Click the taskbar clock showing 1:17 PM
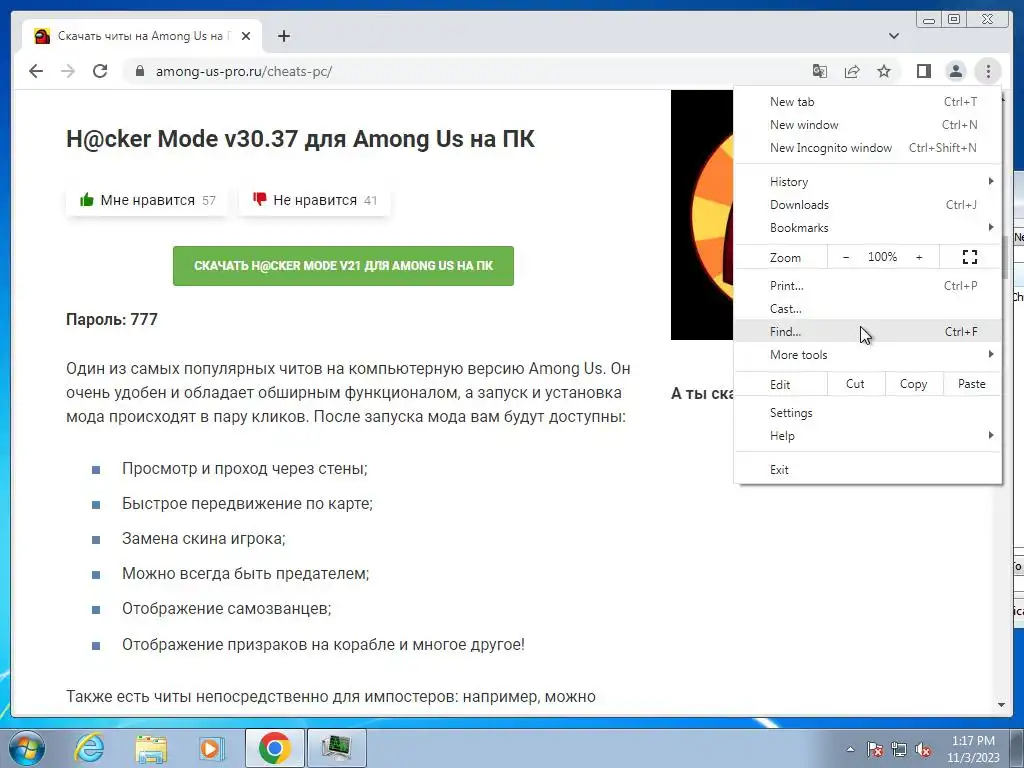1024x768 pixels. pos(973,749)
